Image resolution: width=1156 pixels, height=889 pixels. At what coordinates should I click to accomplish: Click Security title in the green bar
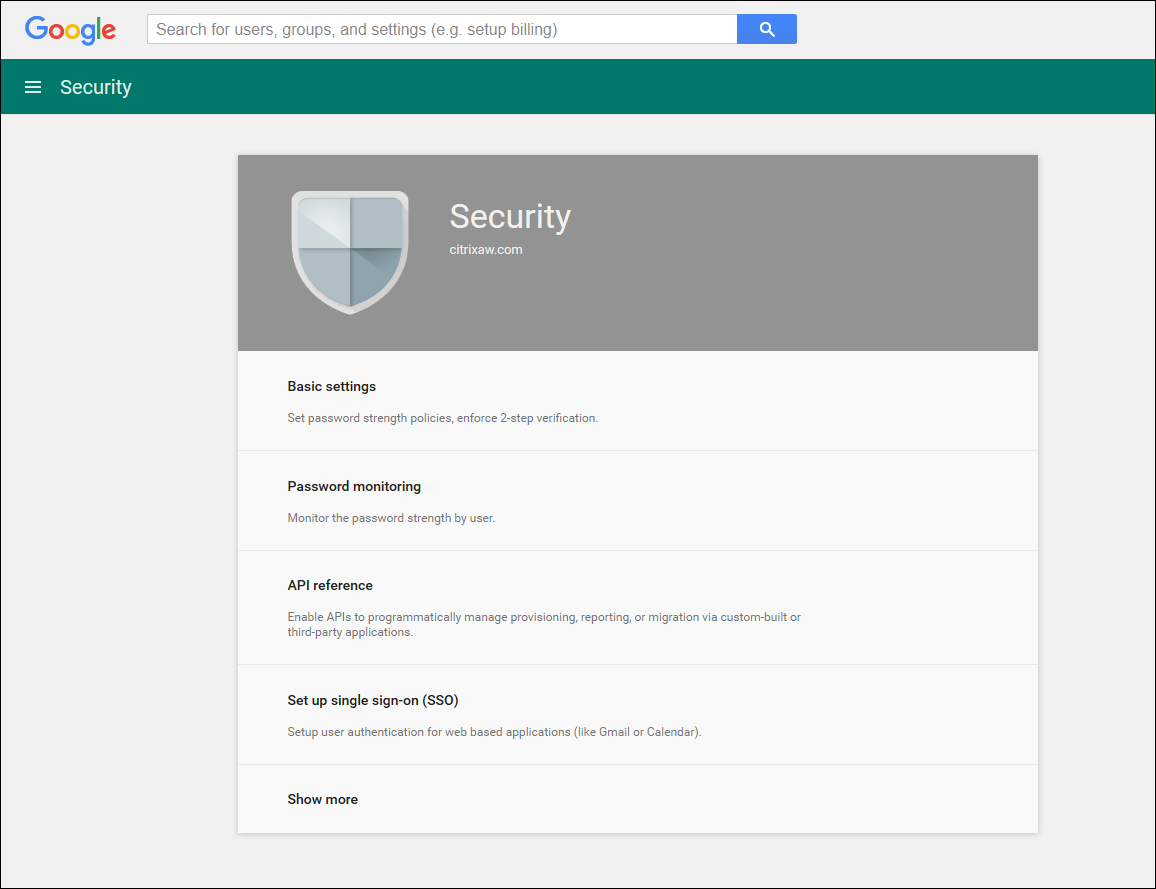pyautogui.click(x=96, y=87)
